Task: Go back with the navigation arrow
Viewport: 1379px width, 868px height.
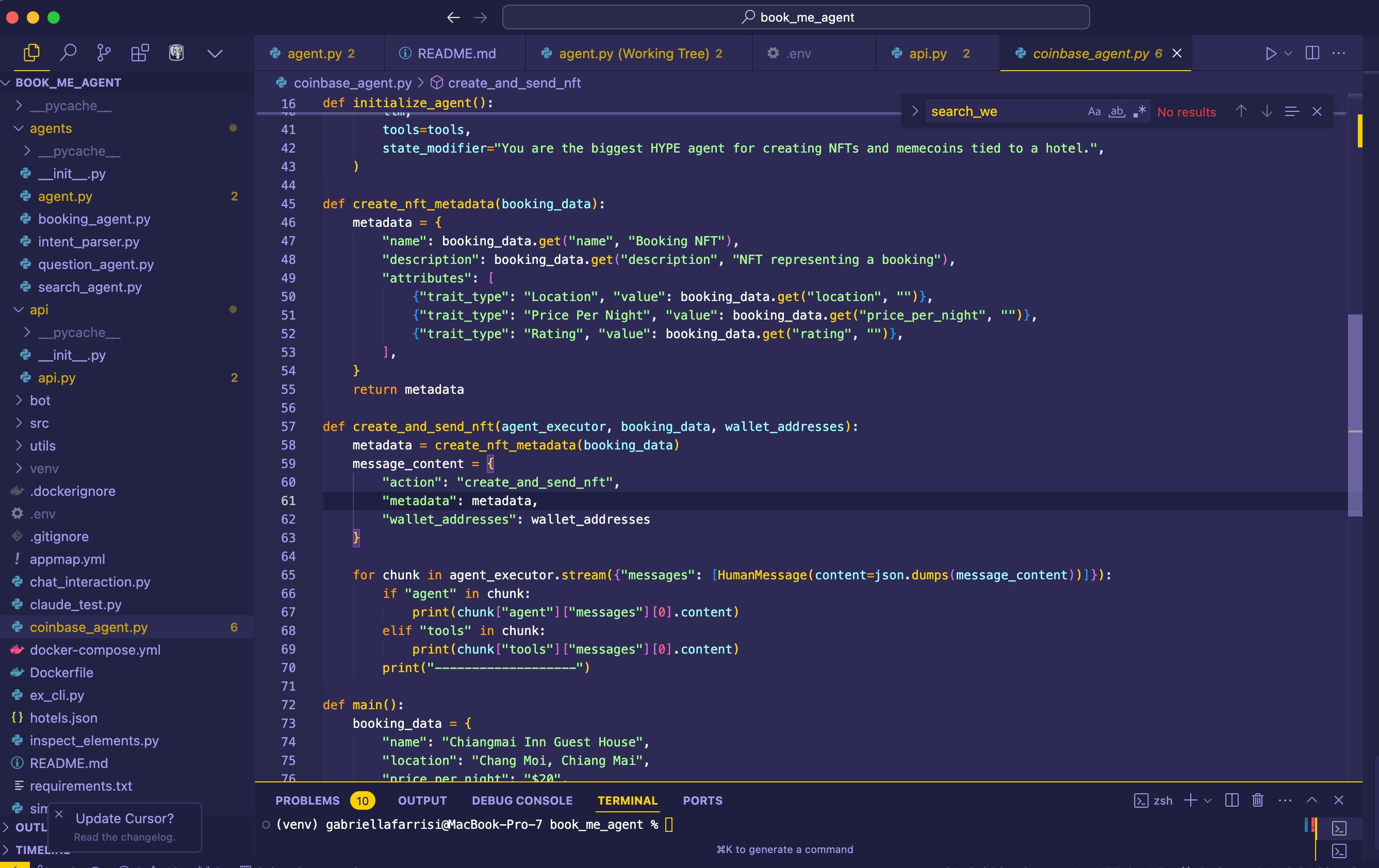Action: [453, 17]
